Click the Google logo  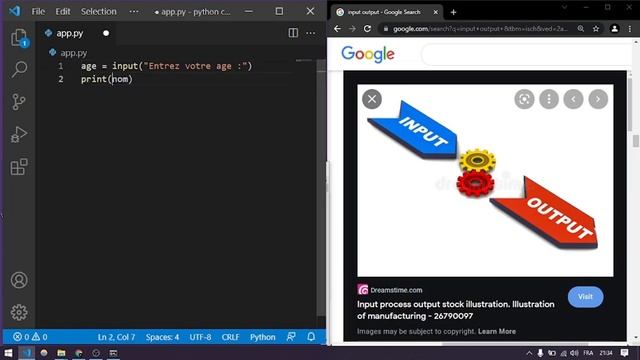pos(368,54)
